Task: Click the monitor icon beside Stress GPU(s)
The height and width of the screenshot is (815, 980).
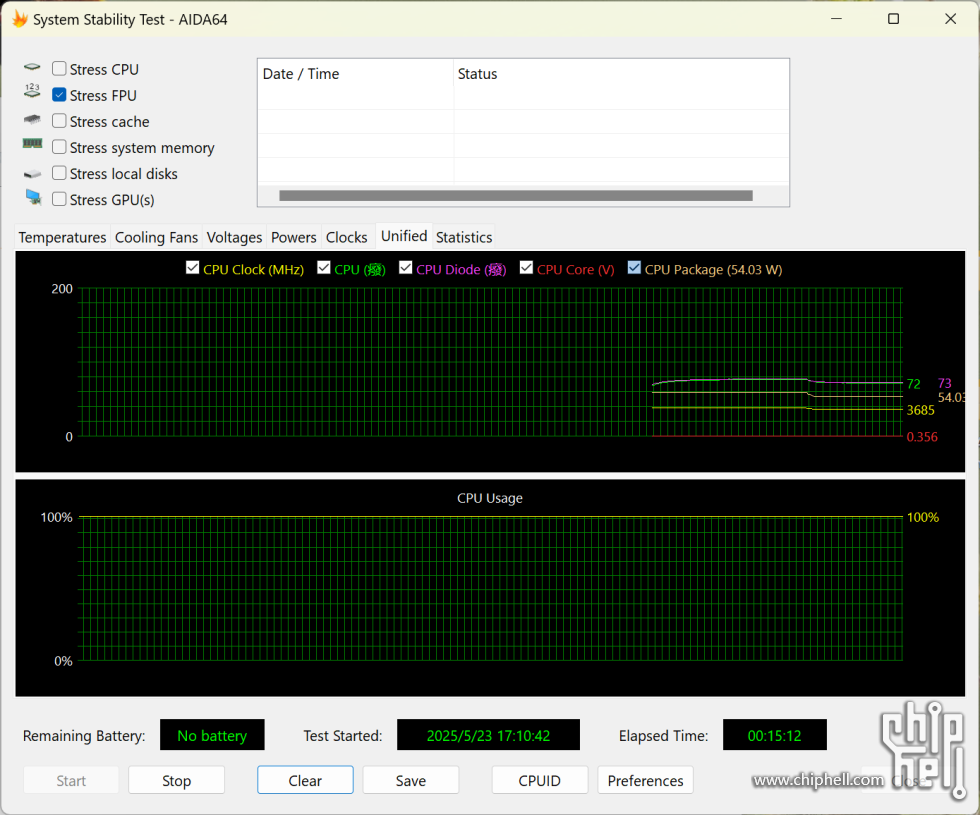Action: click(x=33, y=198)
